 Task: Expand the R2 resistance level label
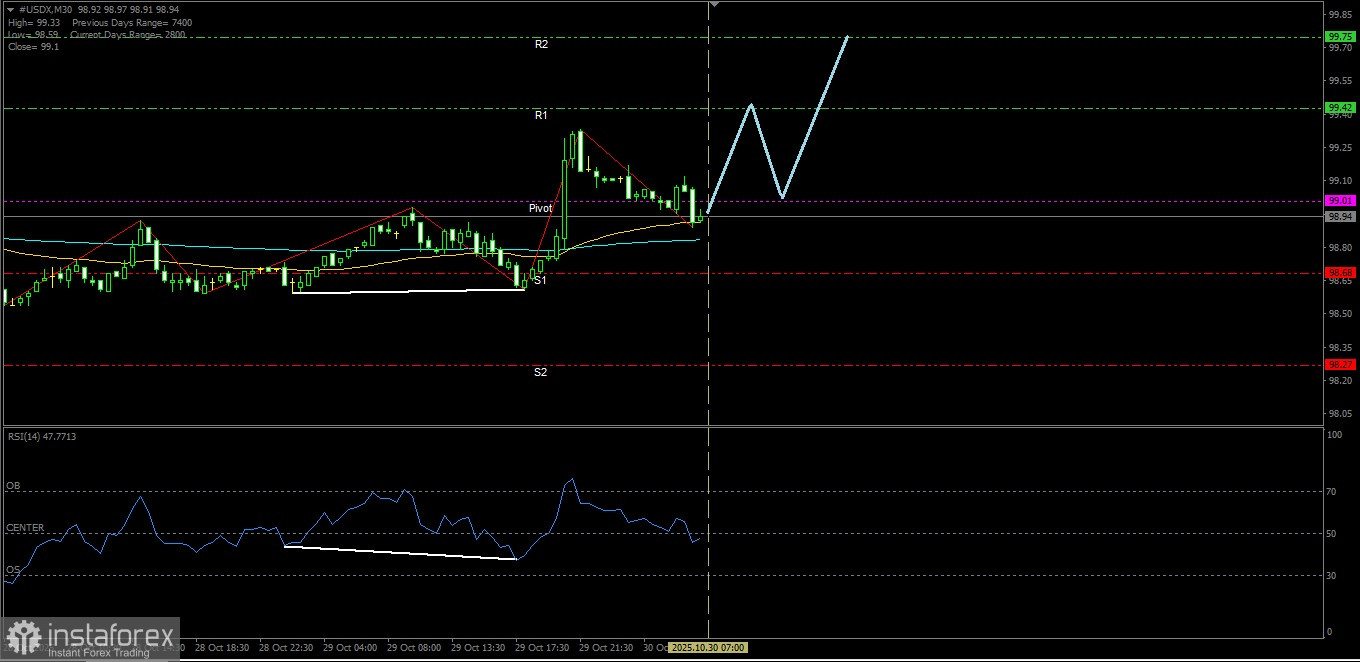click(541, 44)
